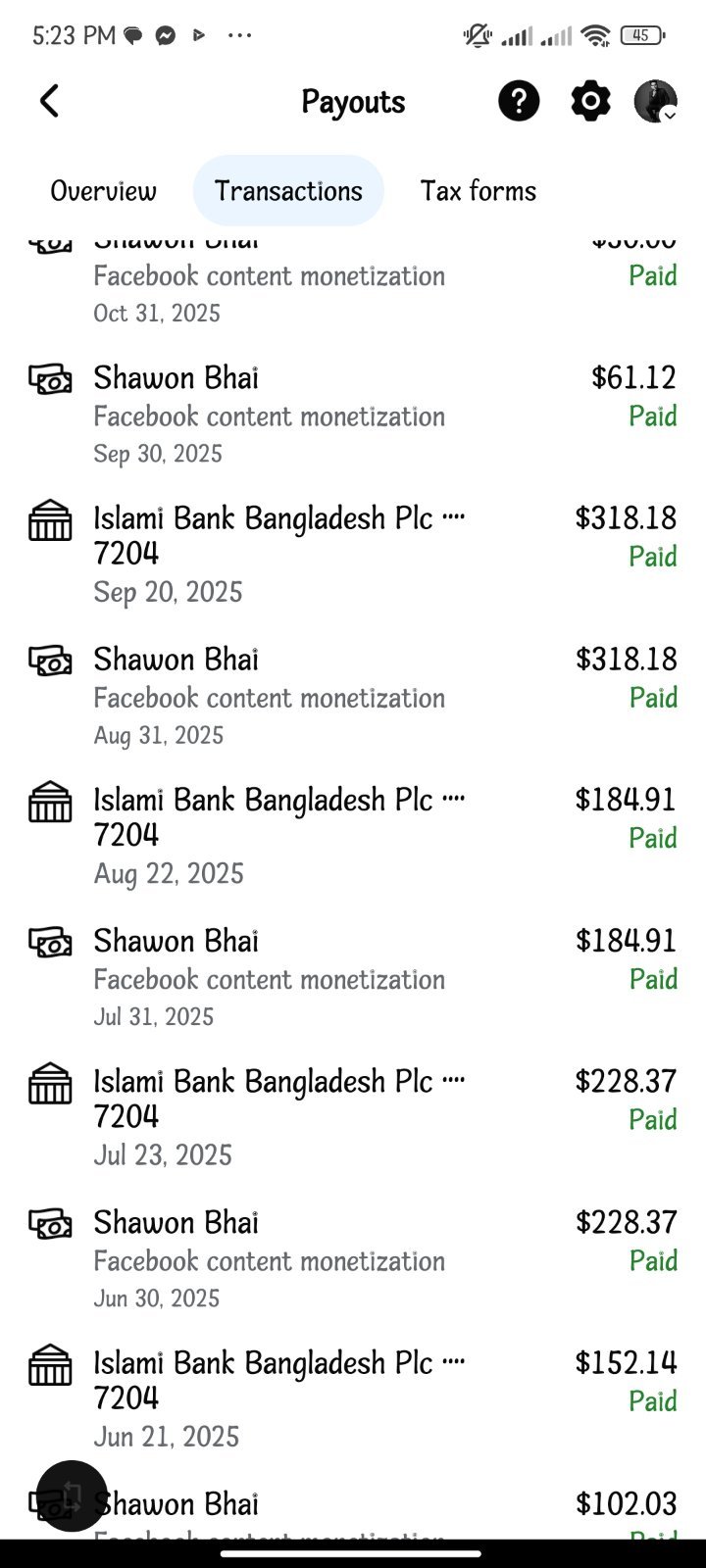Switch to the Overview tab
The width and height of the screenshot is (706, 1568).
(x=103, y=190)
